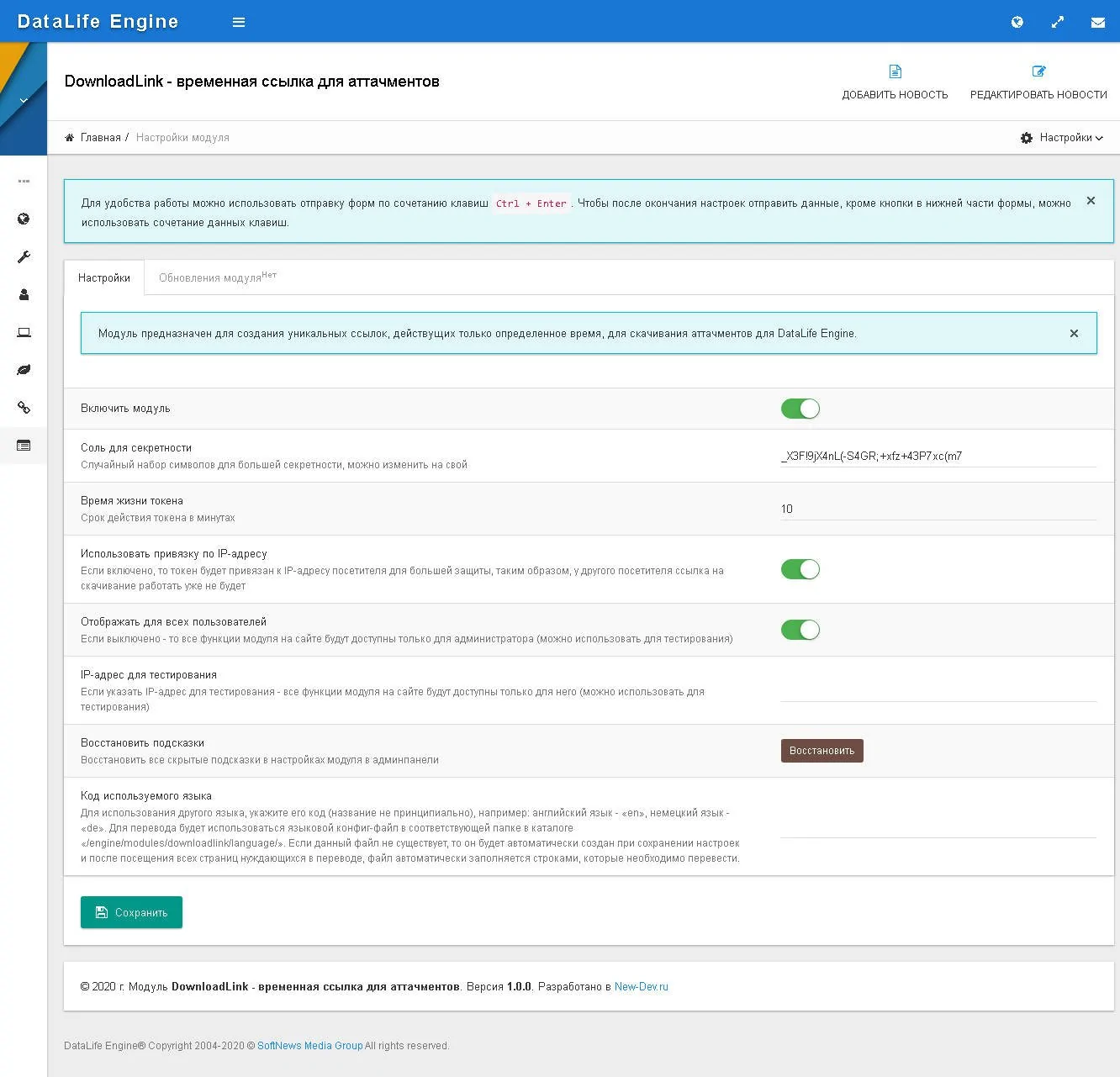This screenshot has height=1077, width=1120.
Task: Toggle the Включить модуль switch
Action: [x=800, y=409]
